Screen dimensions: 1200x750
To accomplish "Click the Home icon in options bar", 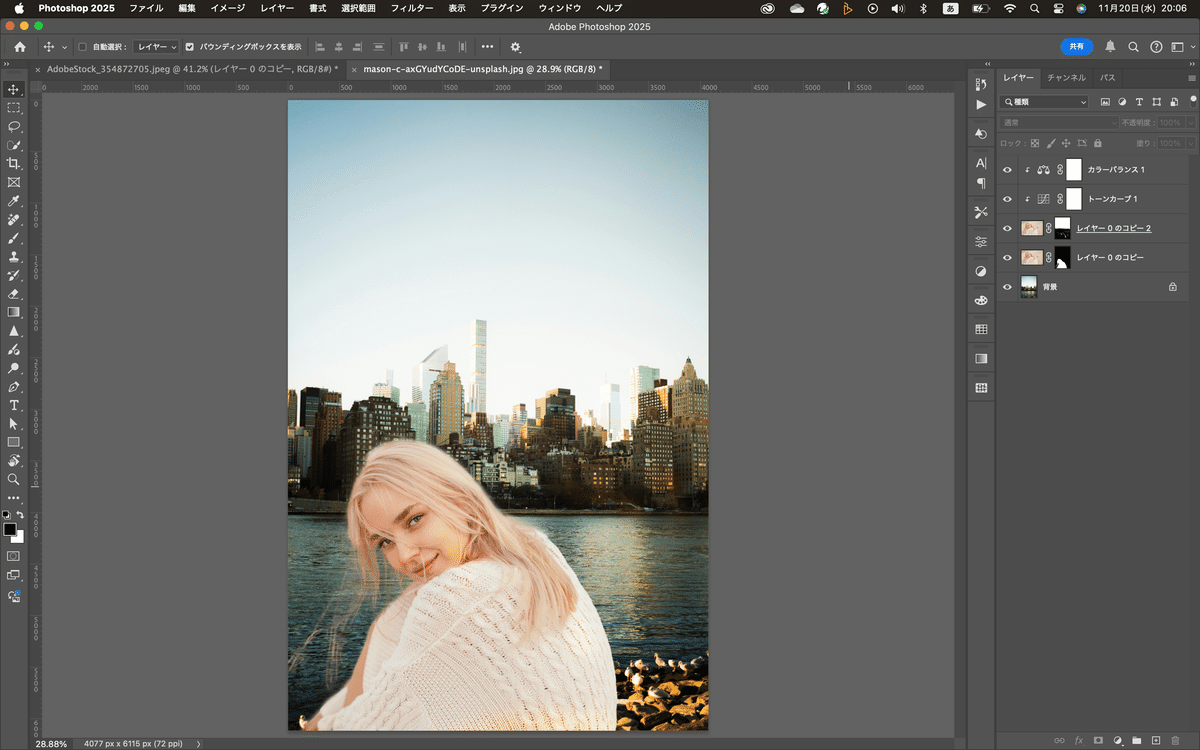I will [20, 46].
